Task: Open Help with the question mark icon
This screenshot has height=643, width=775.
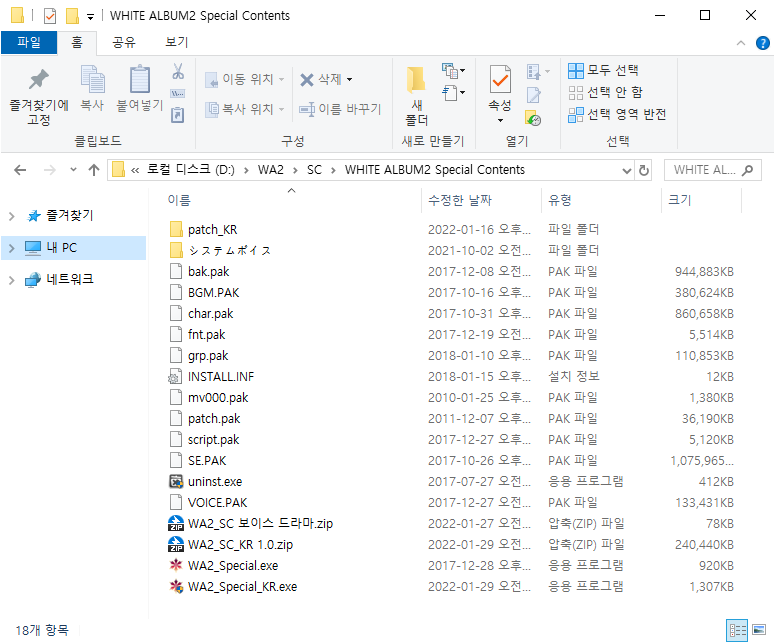Action: (763, 43)
